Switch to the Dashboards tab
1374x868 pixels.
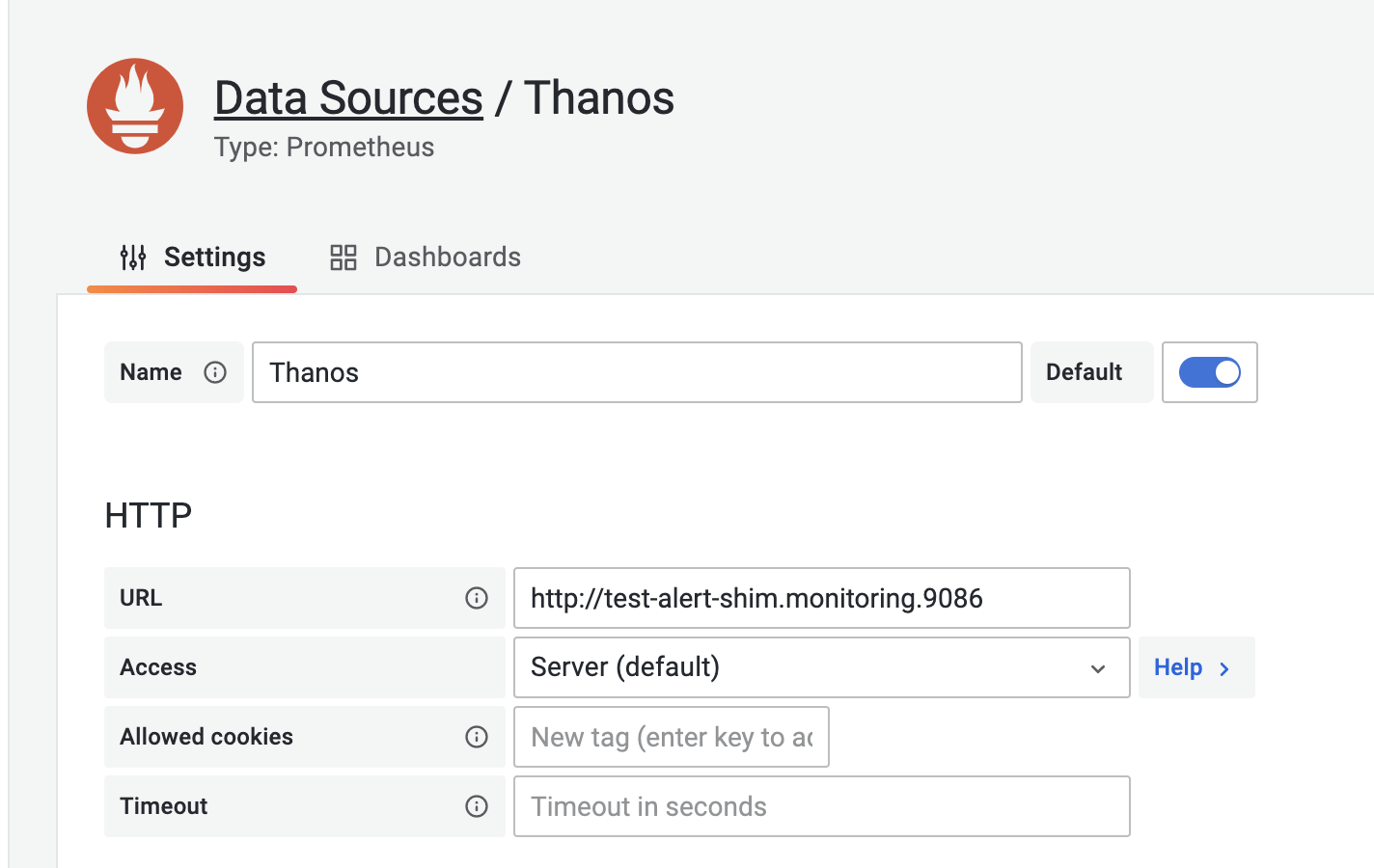(425, 258)
